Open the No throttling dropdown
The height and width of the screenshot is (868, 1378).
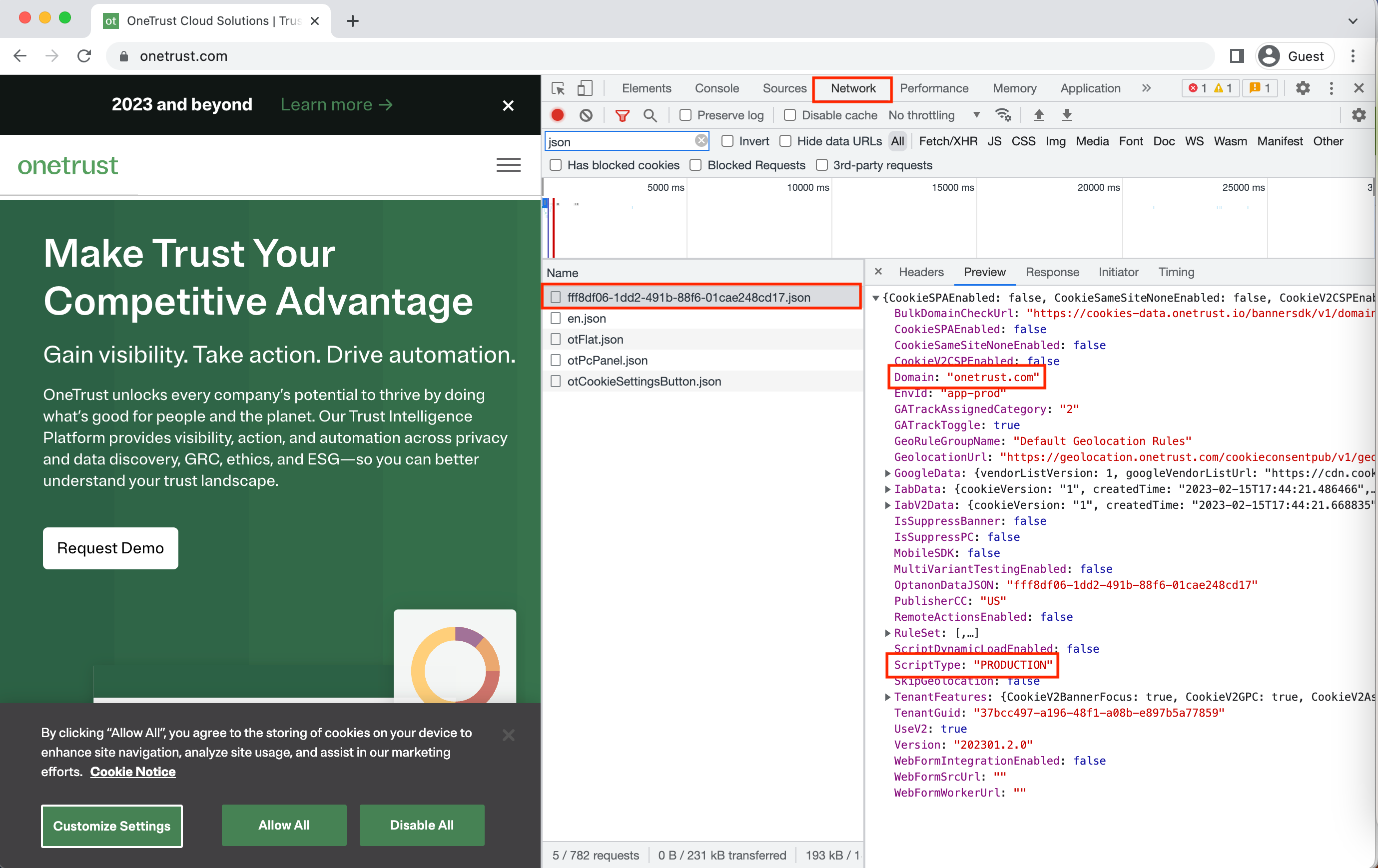tap(934, 115)
